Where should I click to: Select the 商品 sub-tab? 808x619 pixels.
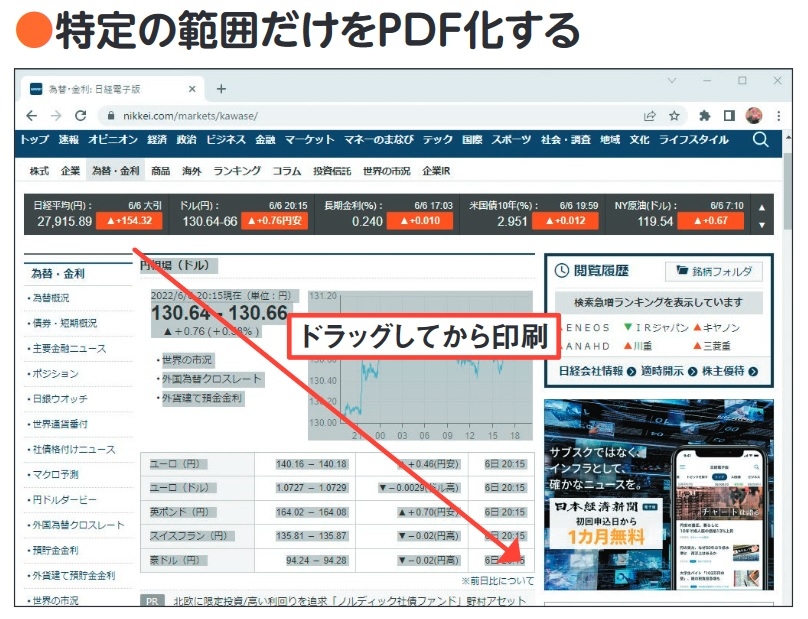pos(160,171)
